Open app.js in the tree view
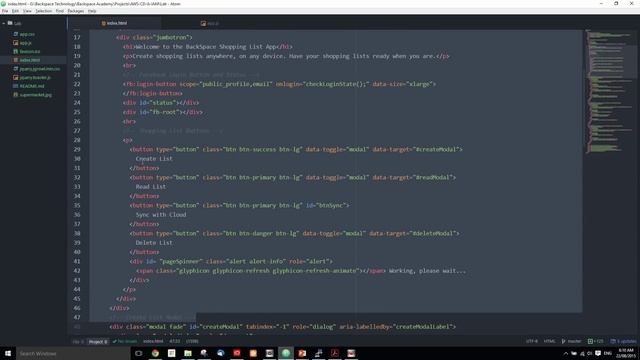Image resolution: width=640 pixels, height=360 pixels. click(25, 43)
